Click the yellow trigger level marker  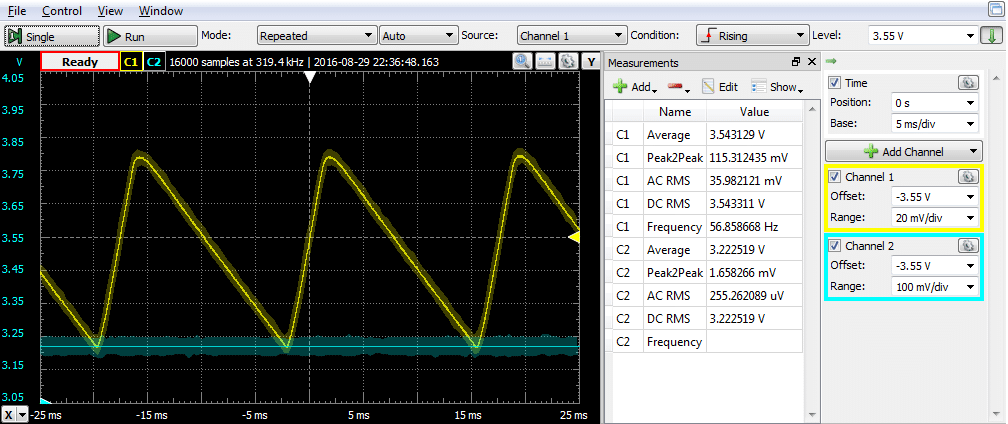575,238
